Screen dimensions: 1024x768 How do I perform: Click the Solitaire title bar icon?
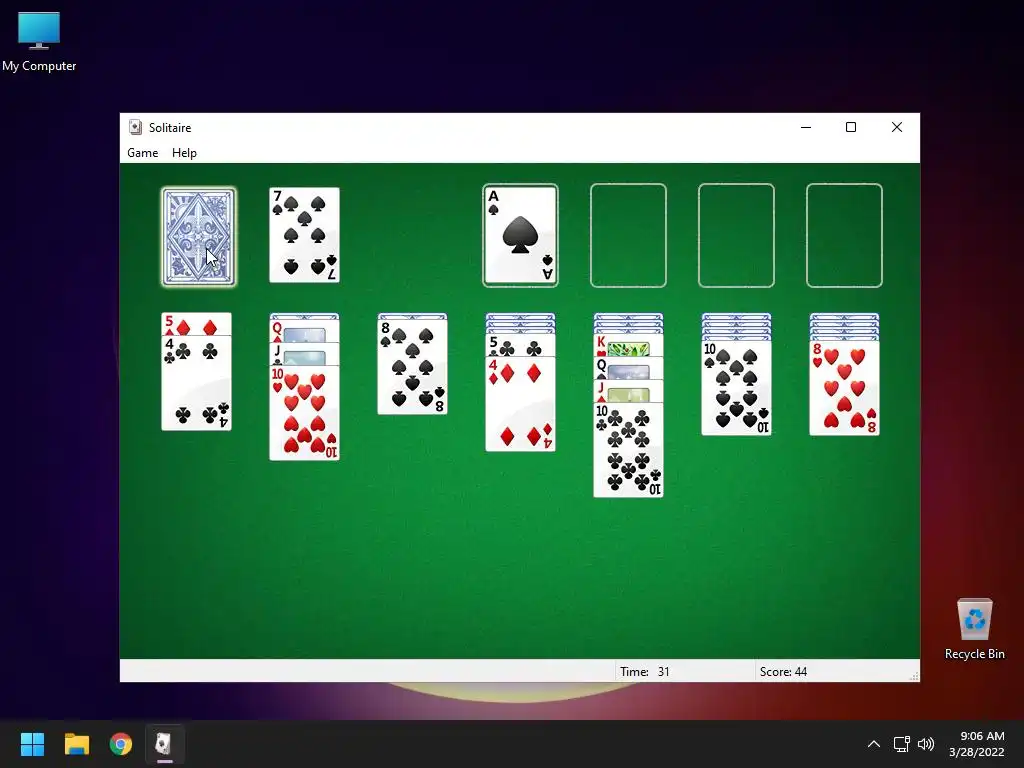pyautogui.click(x=135, y=127)
